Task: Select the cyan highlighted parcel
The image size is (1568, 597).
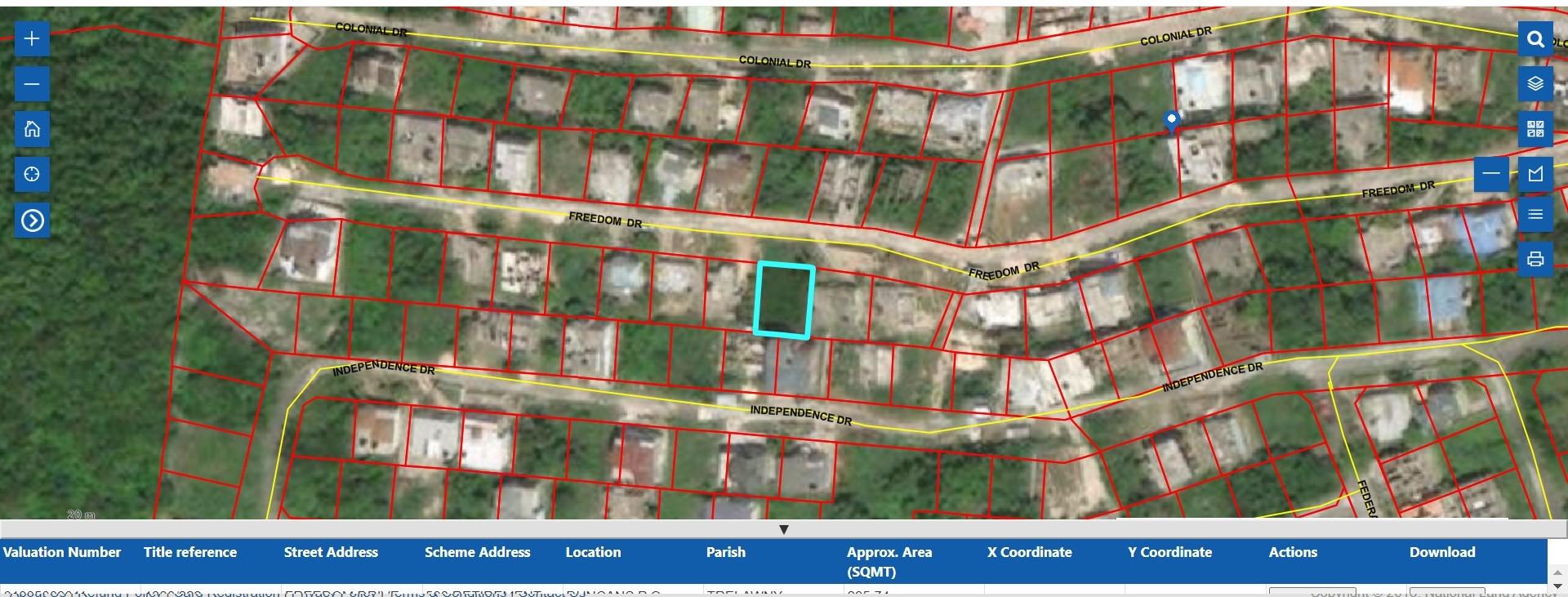Action: click(784, 300)
